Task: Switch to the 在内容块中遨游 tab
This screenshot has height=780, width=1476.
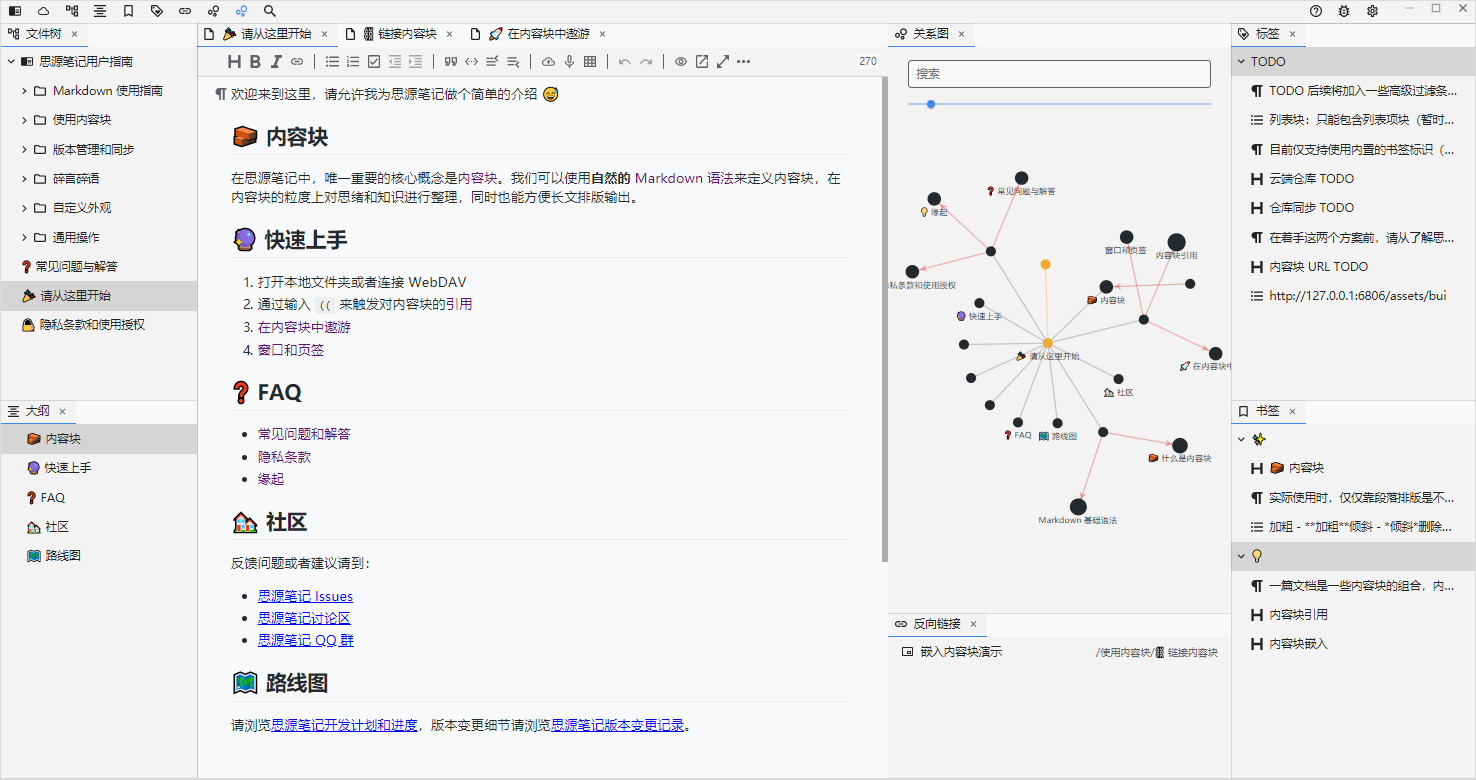Action: 548,34
